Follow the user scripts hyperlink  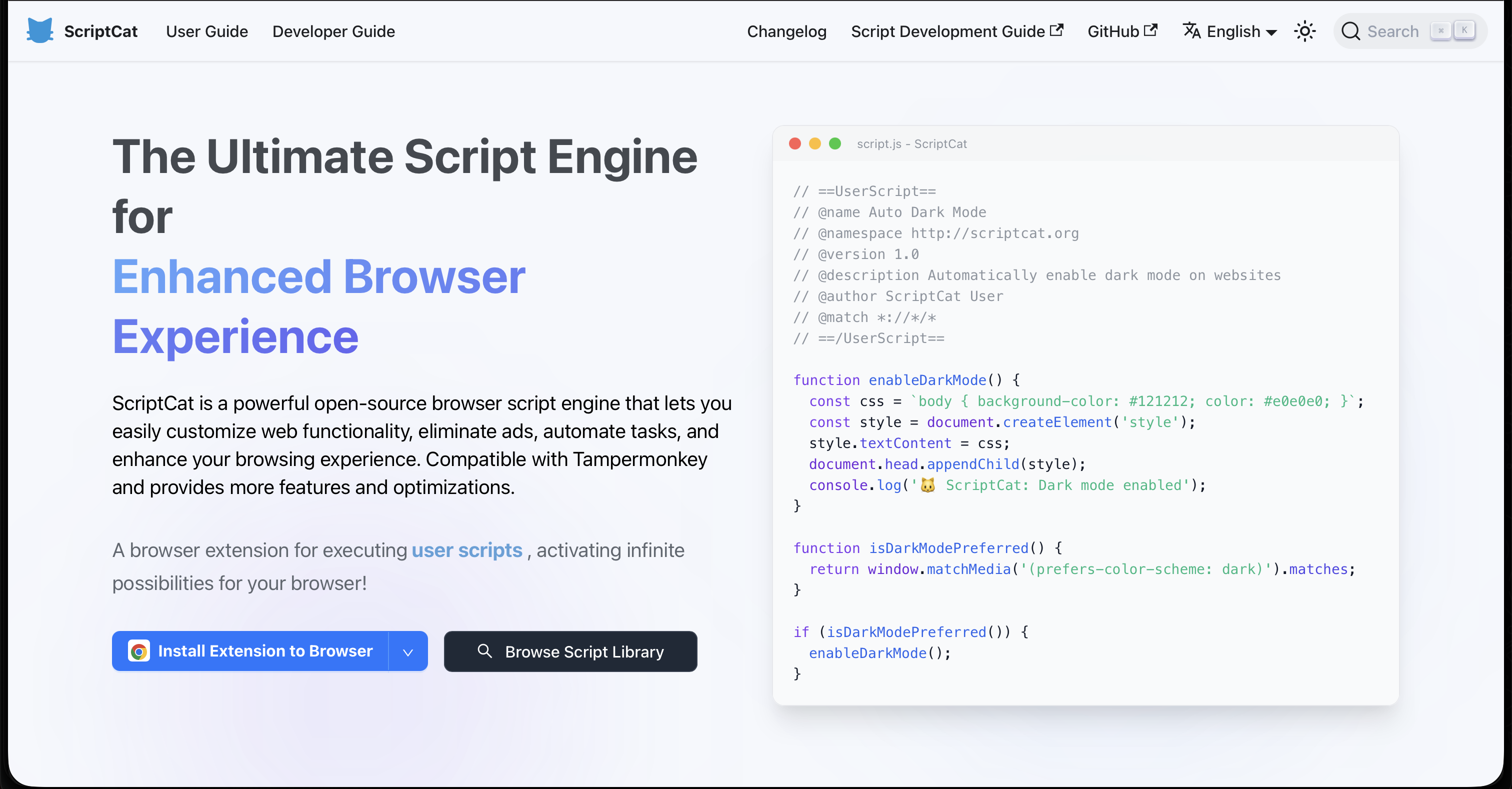(466, 550)
